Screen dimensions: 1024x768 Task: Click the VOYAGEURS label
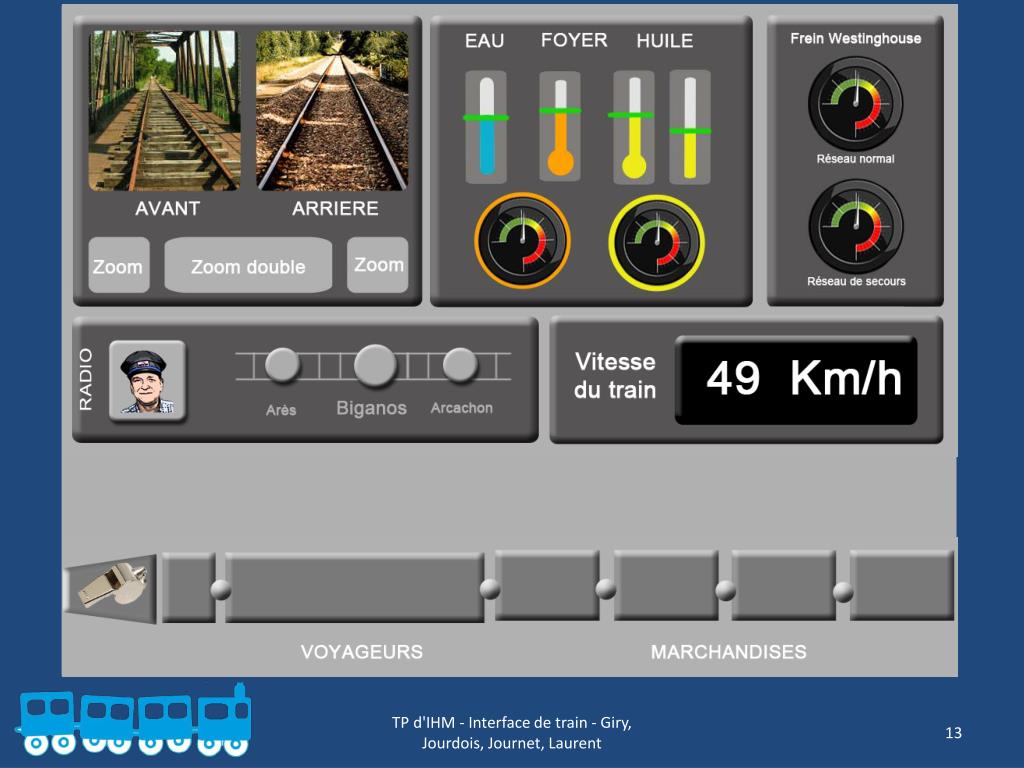tap(362, 652)
